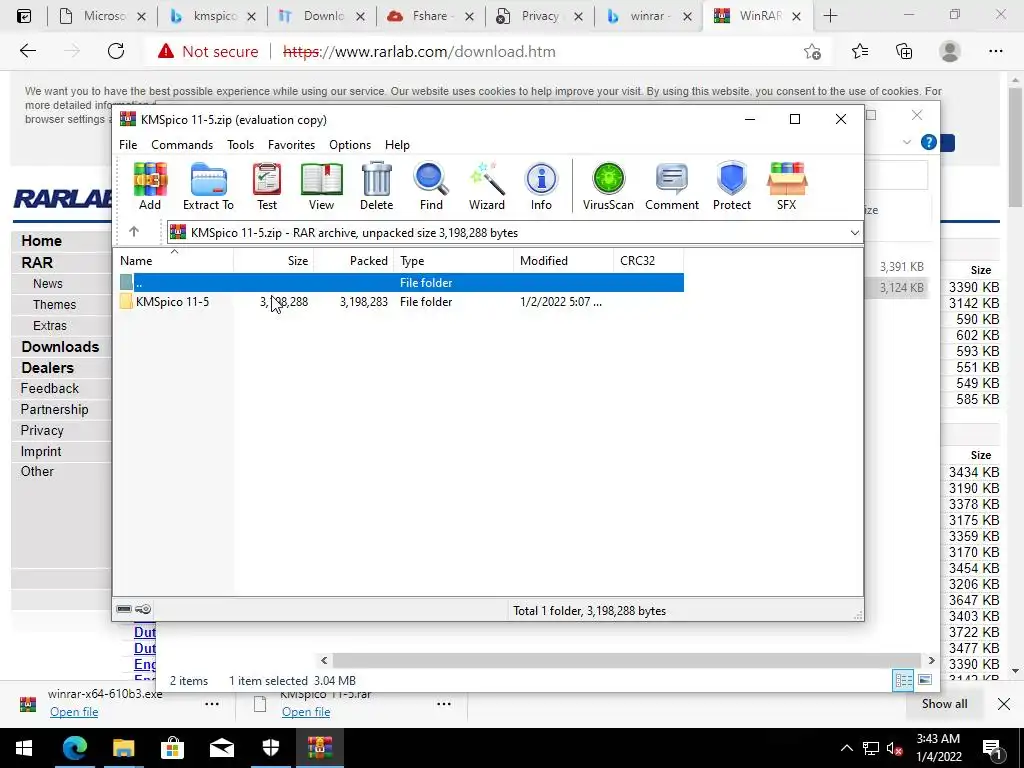
Task: Open file link for KMSpico 11-5.rar
Action: click(x=306, y=712)
